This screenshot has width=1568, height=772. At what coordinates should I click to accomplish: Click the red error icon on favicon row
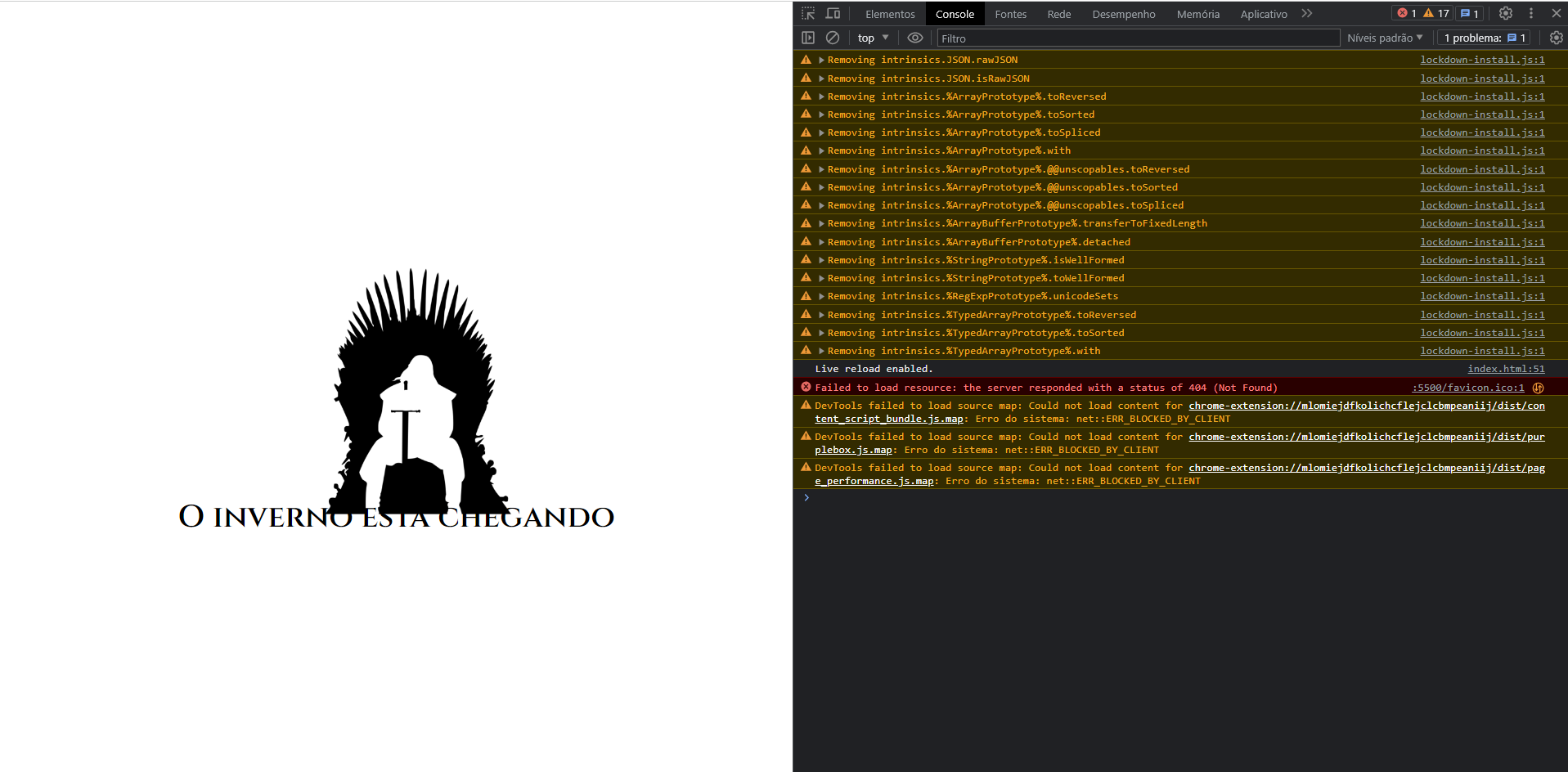click(x=806, y=387)
